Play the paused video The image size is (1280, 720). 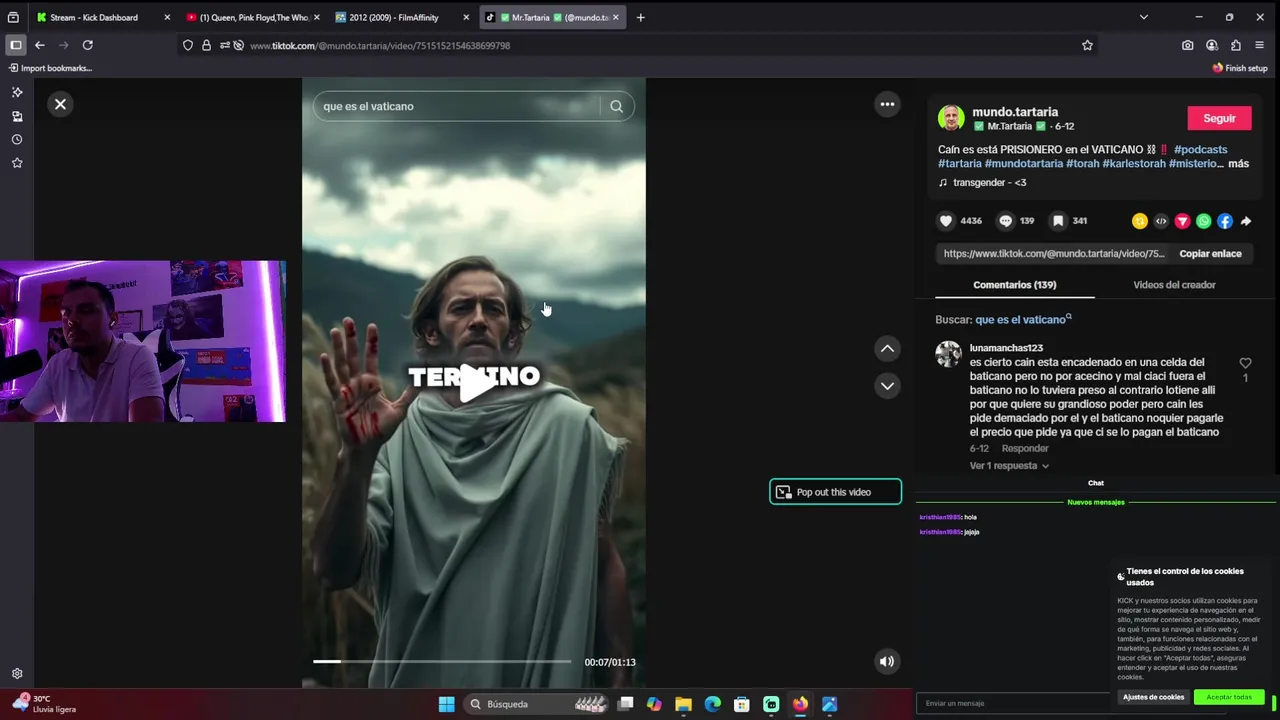(x=475, y=383)
